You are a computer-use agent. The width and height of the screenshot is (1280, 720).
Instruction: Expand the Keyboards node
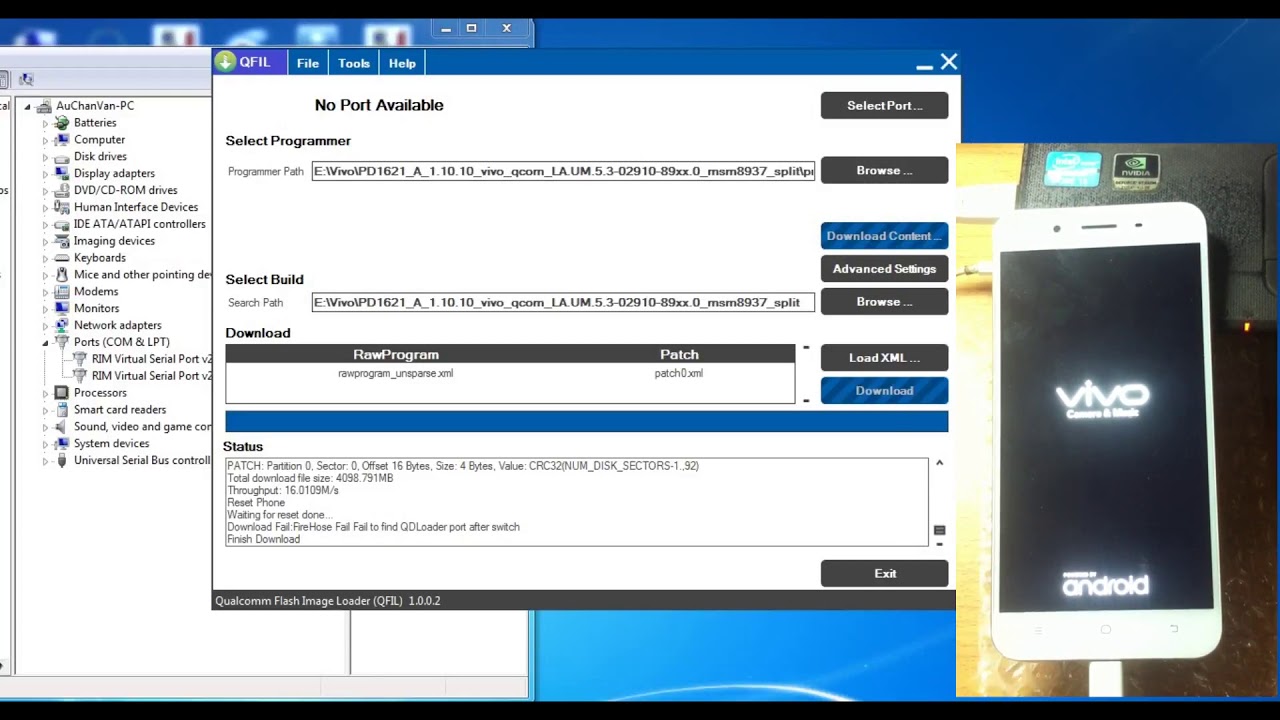[45, 258]
